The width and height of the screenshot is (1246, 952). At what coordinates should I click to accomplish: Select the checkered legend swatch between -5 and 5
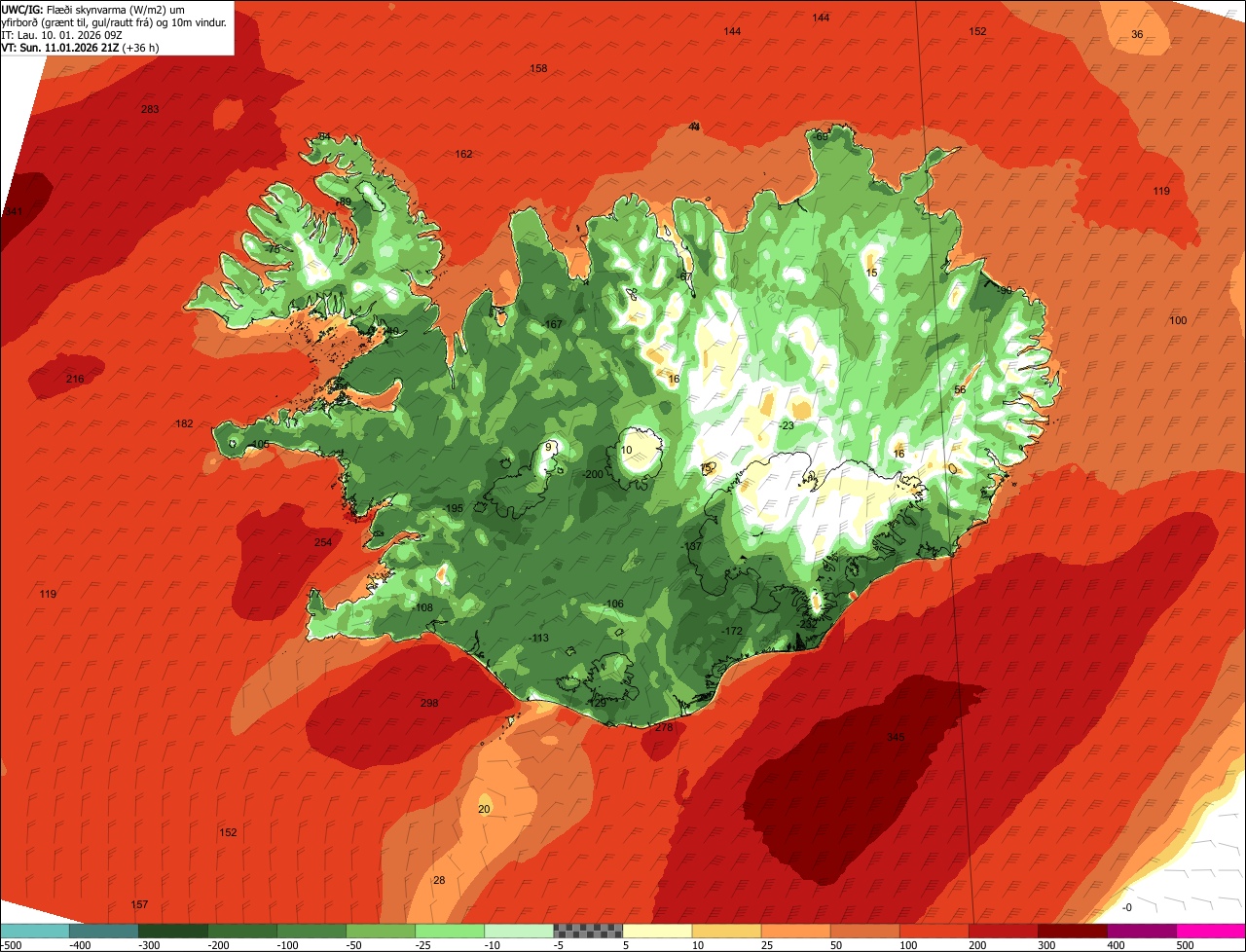[x=588, y=931]
